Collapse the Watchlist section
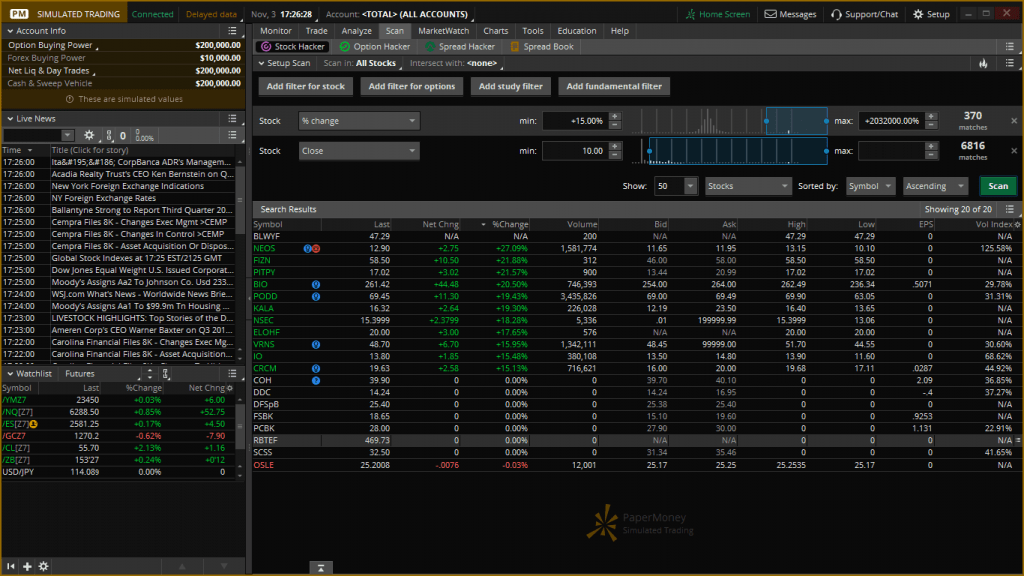The height and width of the screenshot is (576, 1024). click(10, 374)
